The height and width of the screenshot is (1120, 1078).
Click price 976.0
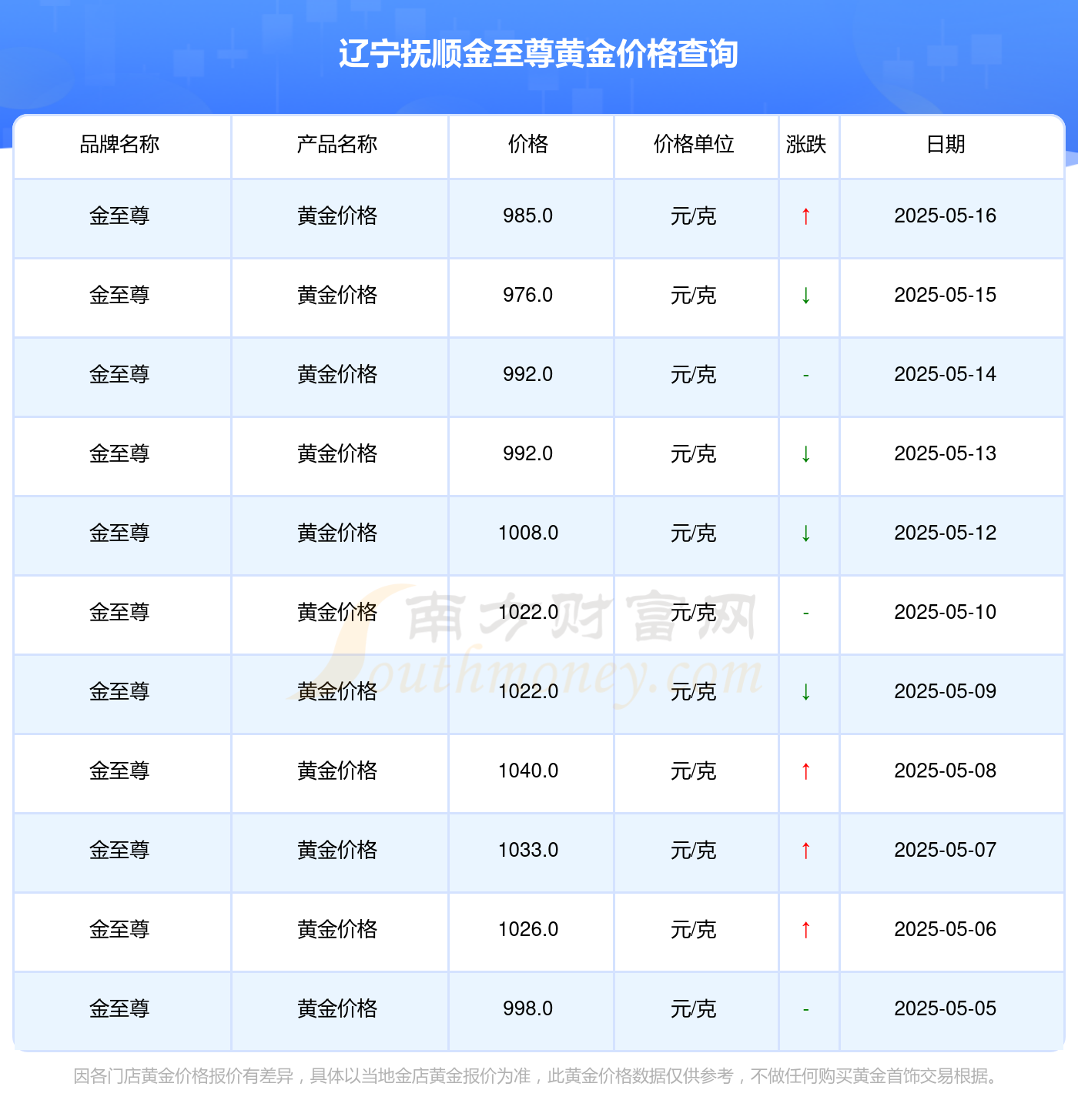(528, 296)
